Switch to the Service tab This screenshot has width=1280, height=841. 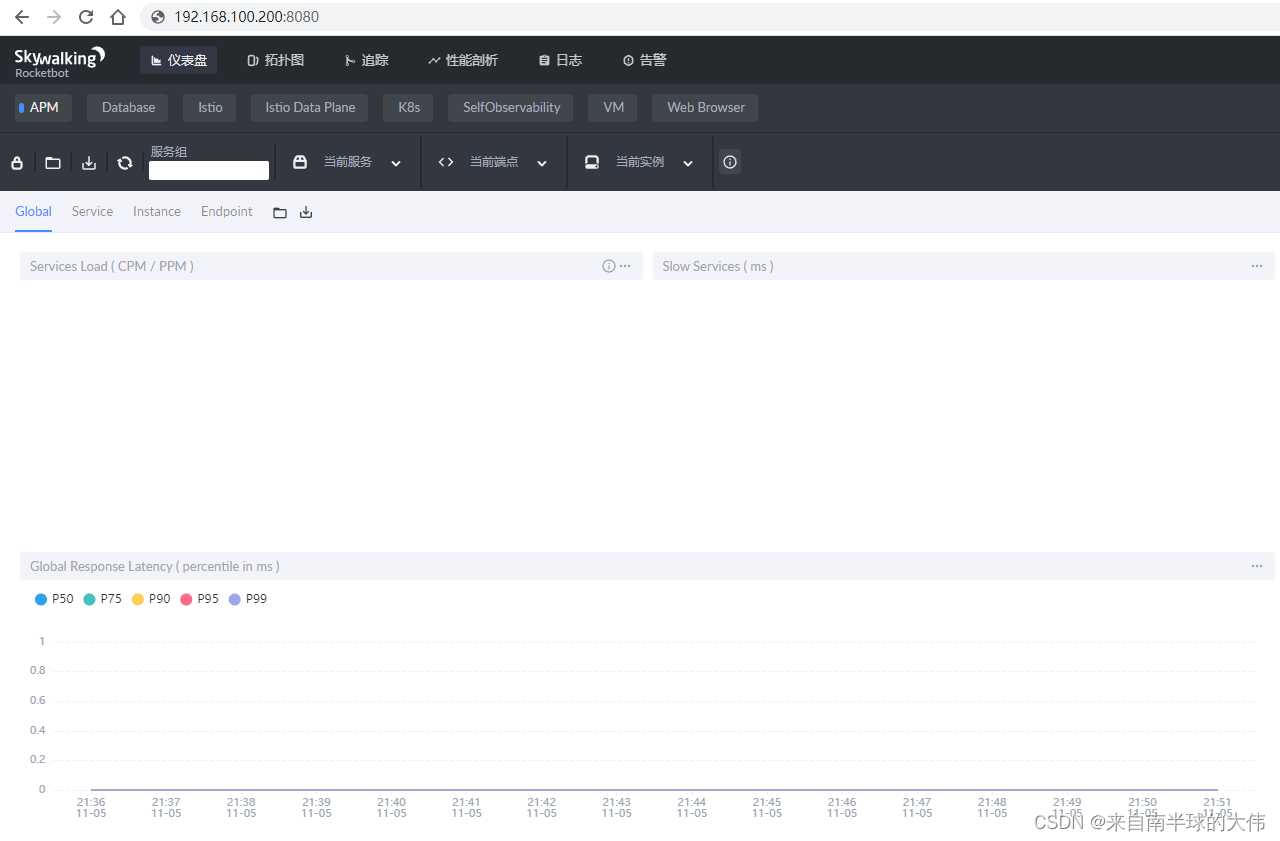92,211
